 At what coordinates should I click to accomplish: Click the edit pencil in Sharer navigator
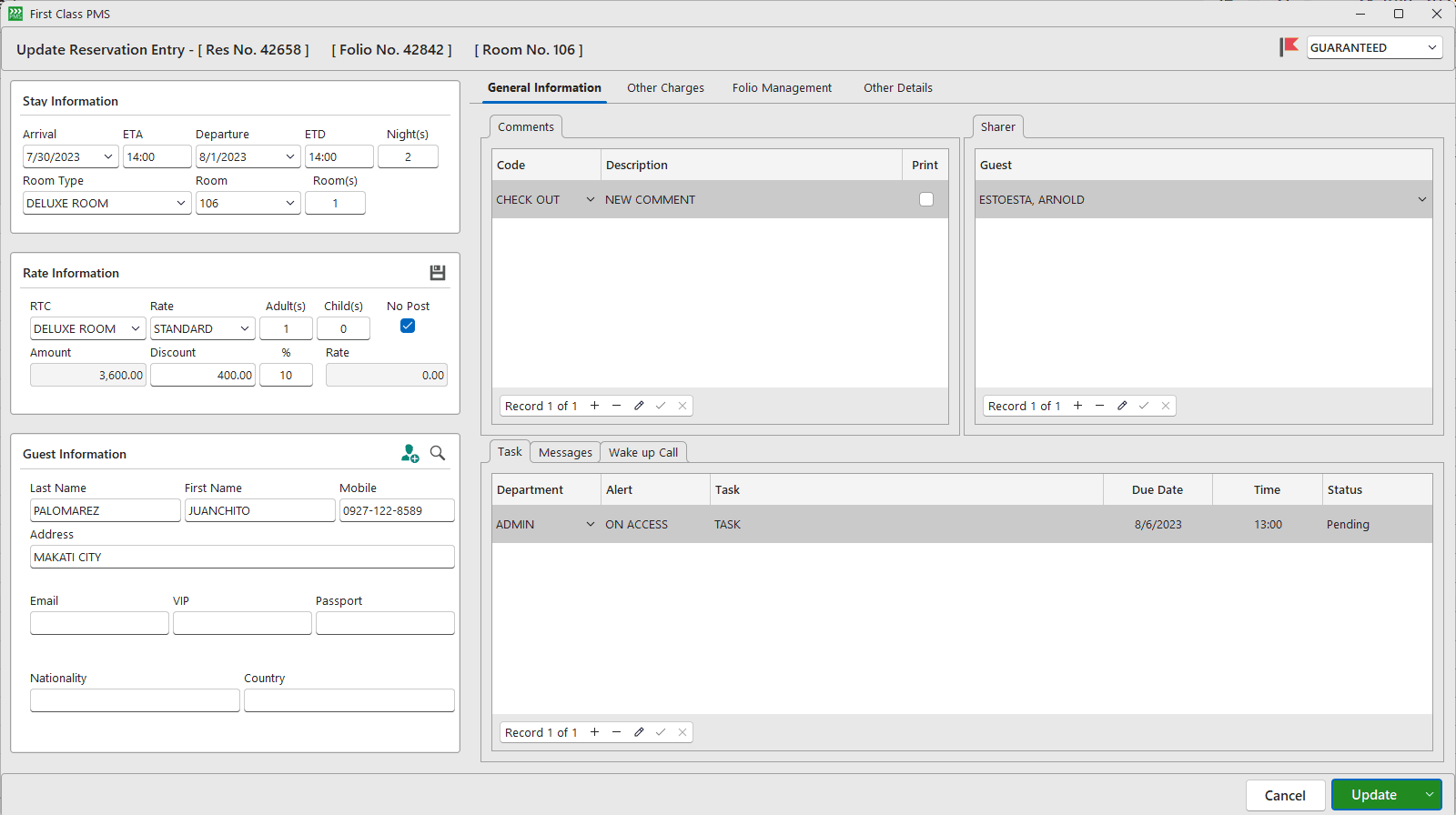coord(1122,406)
